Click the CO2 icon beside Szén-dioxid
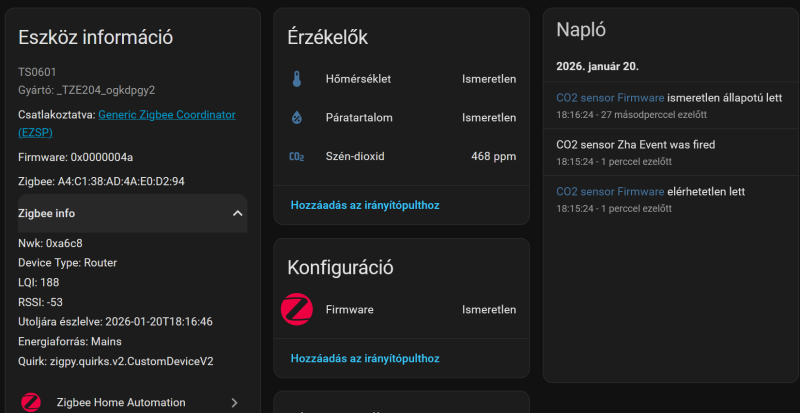 [x=296, y=157]
